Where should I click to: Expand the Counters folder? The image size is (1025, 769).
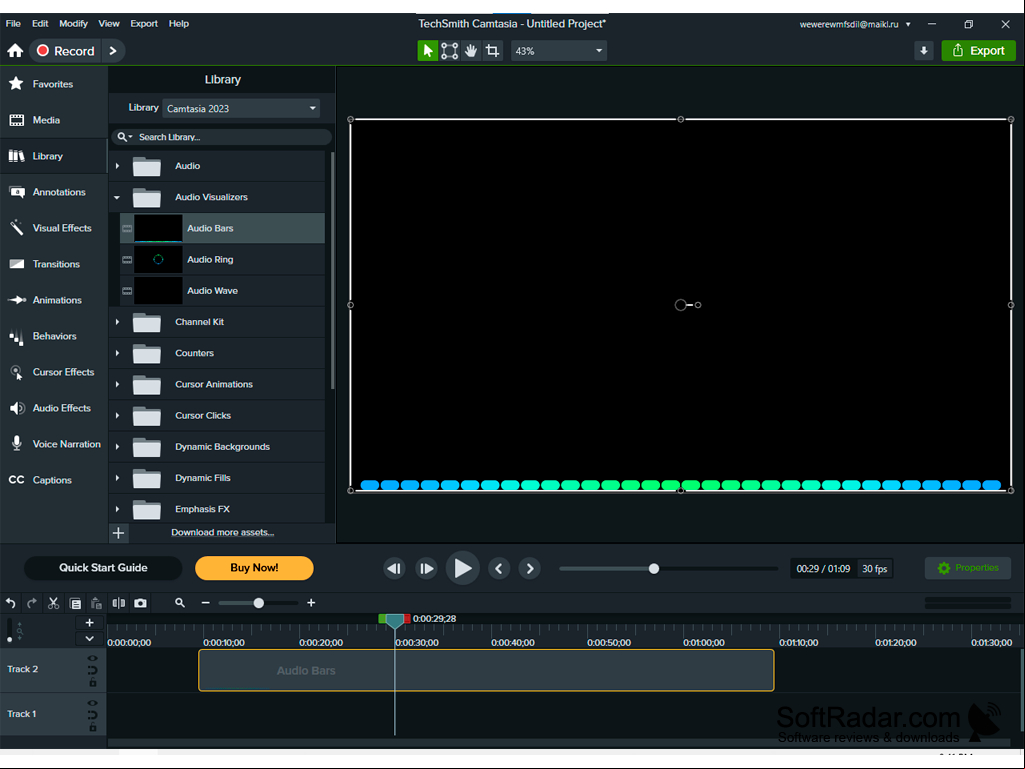point(117,353)
